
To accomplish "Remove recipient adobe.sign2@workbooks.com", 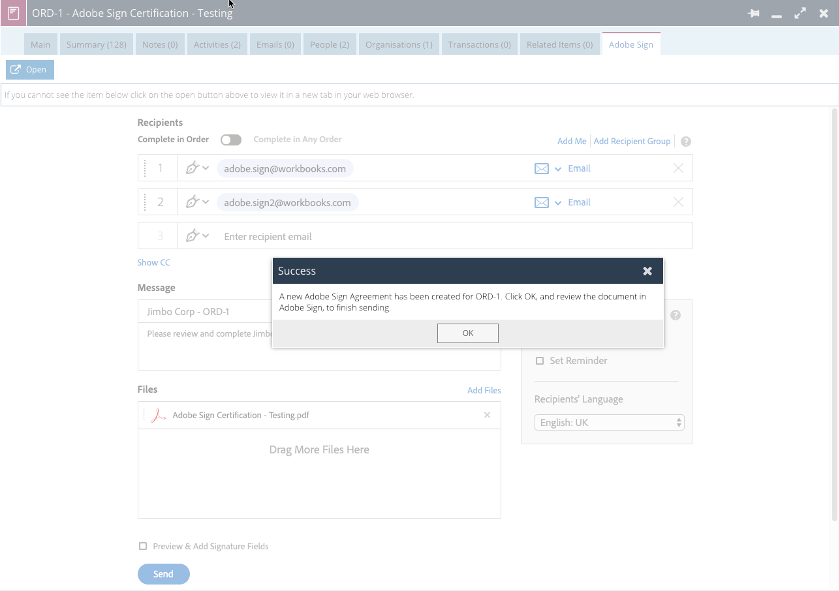I will (x=678, y=202).
